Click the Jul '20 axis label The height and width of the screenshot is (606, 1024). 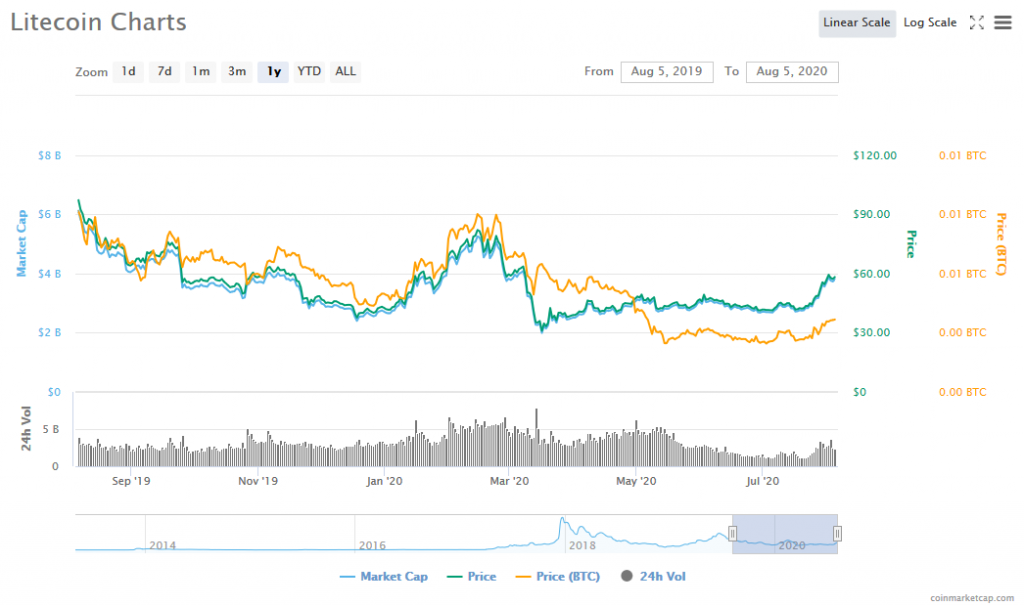point(763,481)
